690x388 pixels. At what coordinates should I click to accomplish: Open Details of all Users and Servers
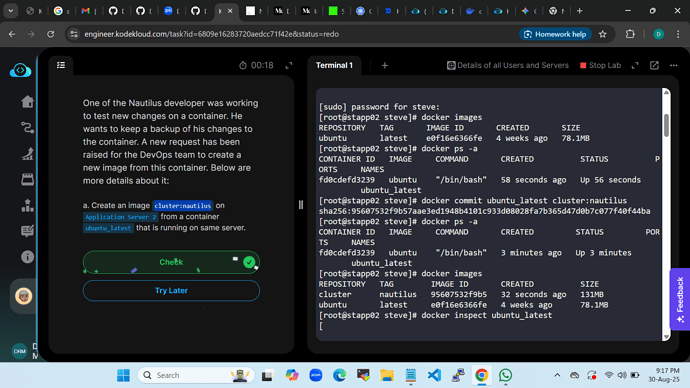(508, 65)
